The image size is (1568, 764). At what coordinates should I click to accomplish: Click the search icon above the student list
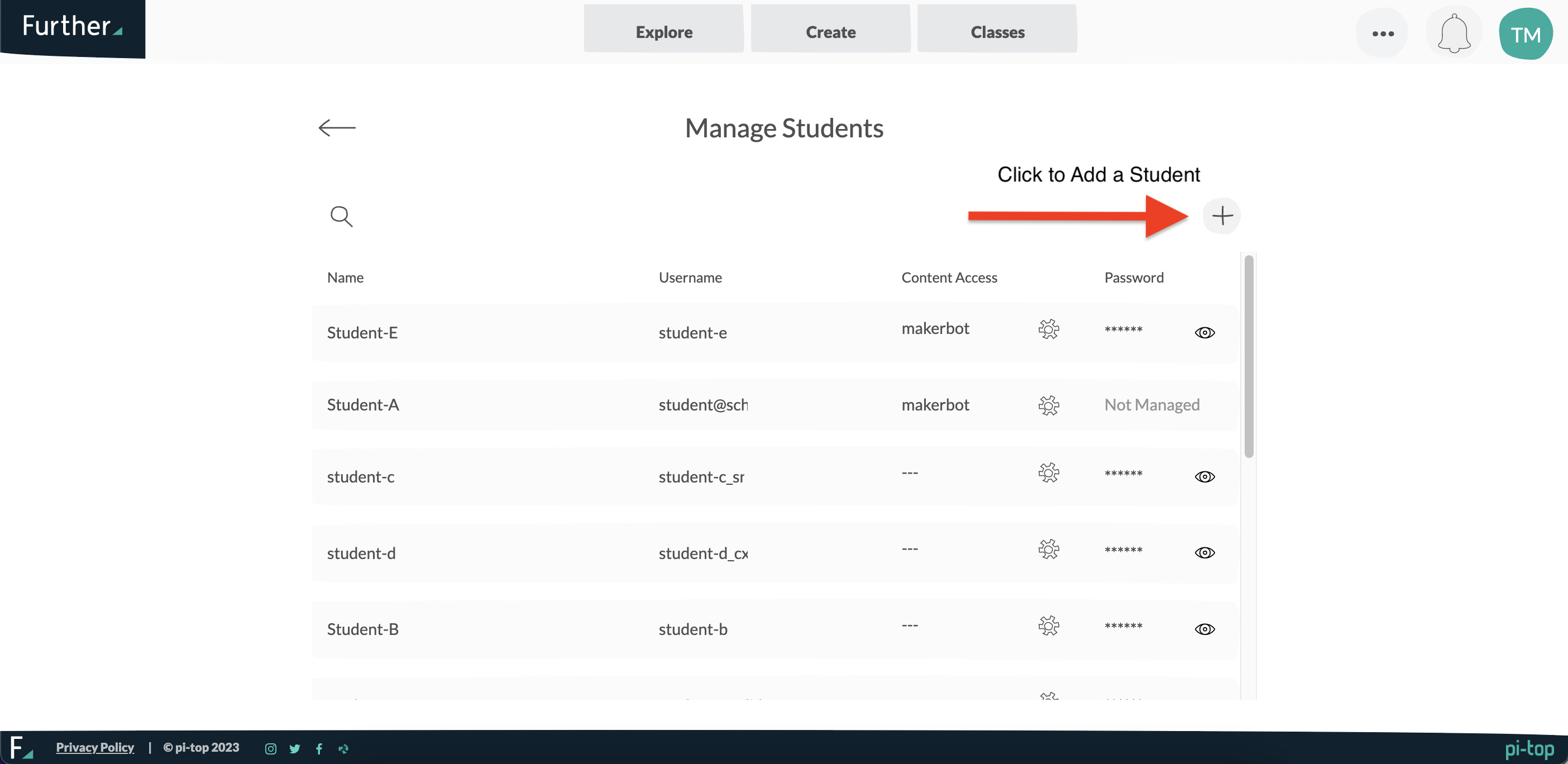pos(342,216)
